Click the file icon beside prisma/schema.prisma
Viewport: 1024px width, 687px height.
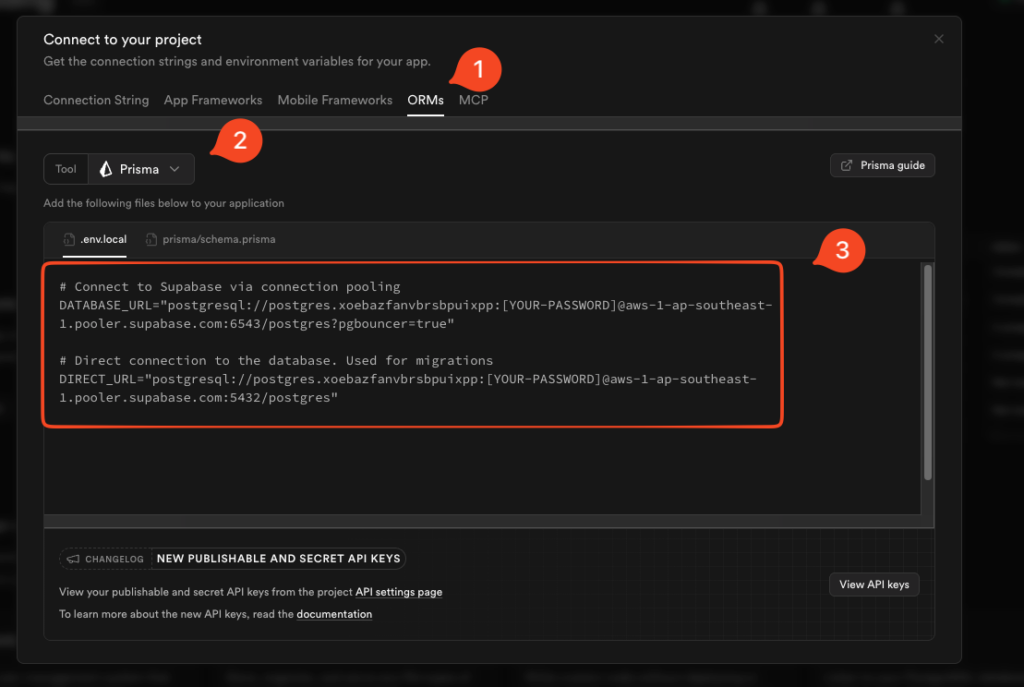152,240
